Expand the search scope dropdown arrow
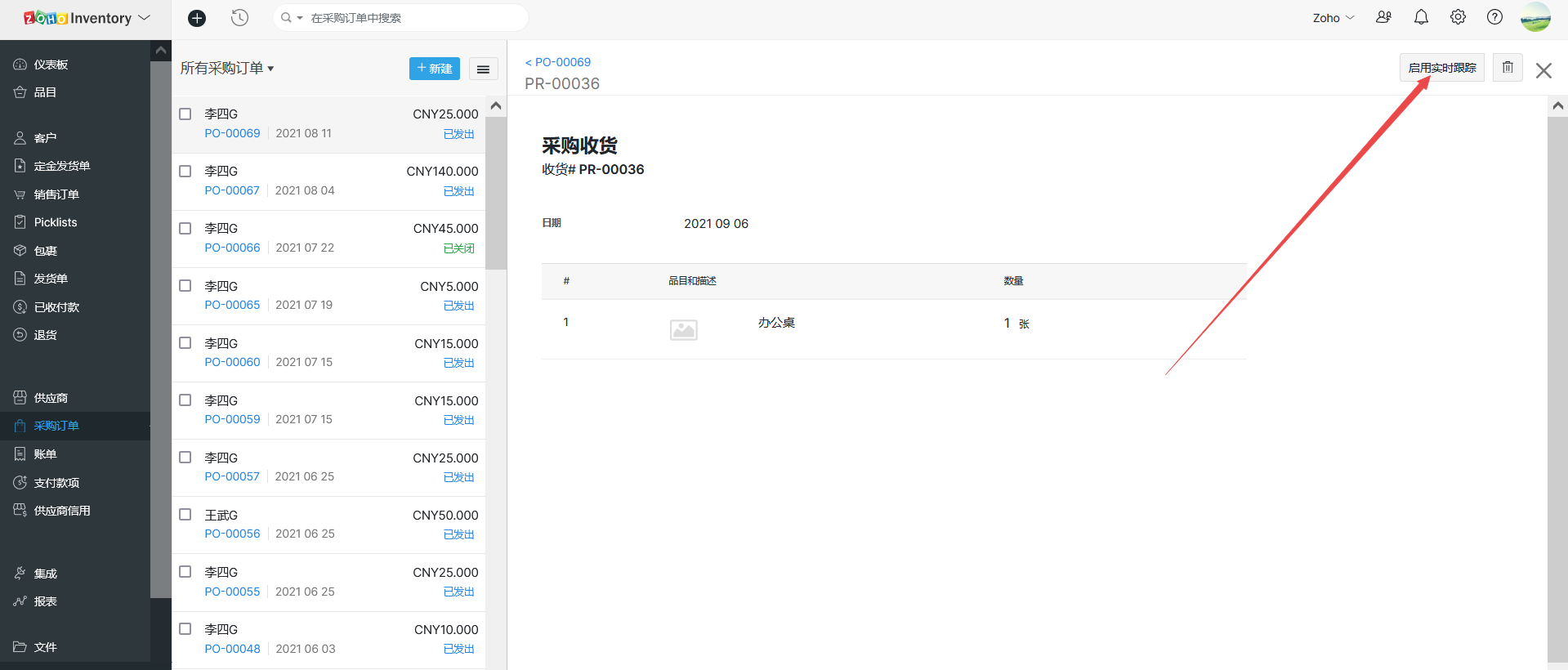The image size is (1568, 670). coord(299,18)
